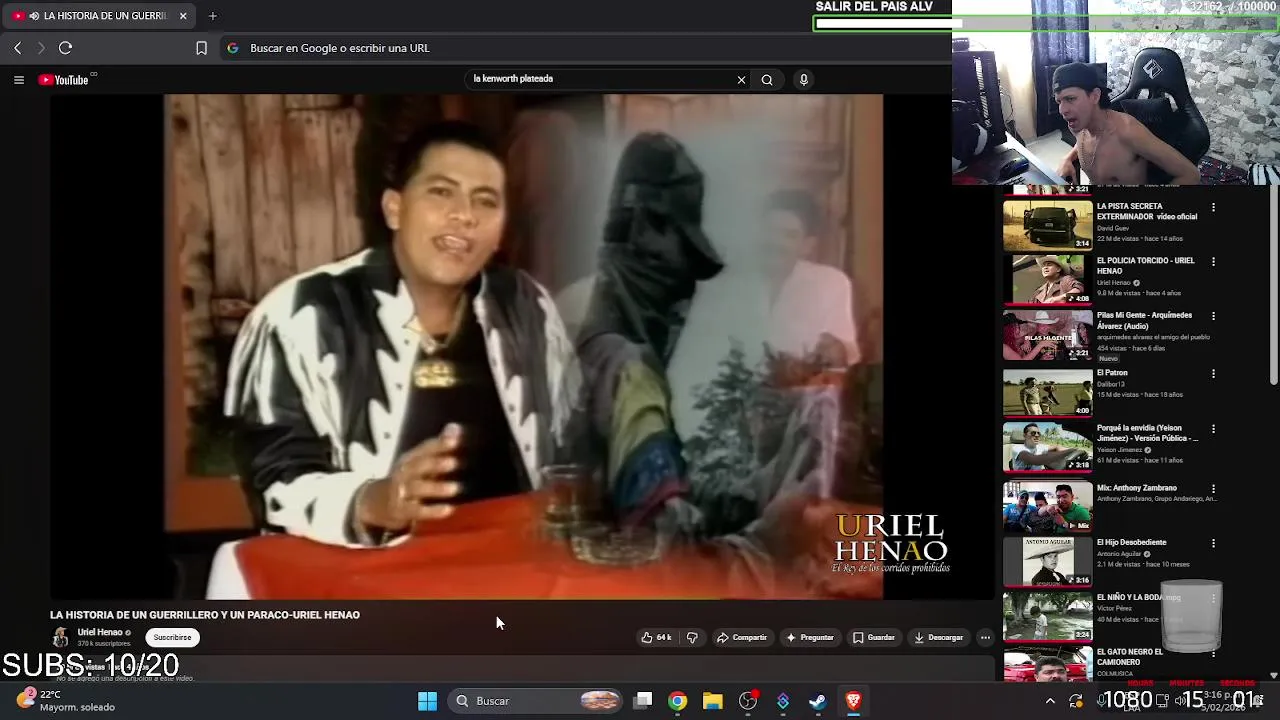The height and width of the screenshot is (720, 1280).
Task: Click the taskbar Buscar search box
Action: pyautogui.click(x=537, y=701)
